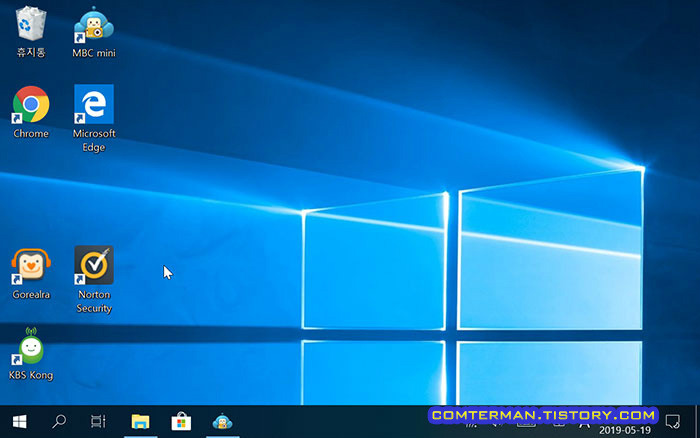Open the Windows Start menu
700x438 pixels.
[x=20, y=421]
